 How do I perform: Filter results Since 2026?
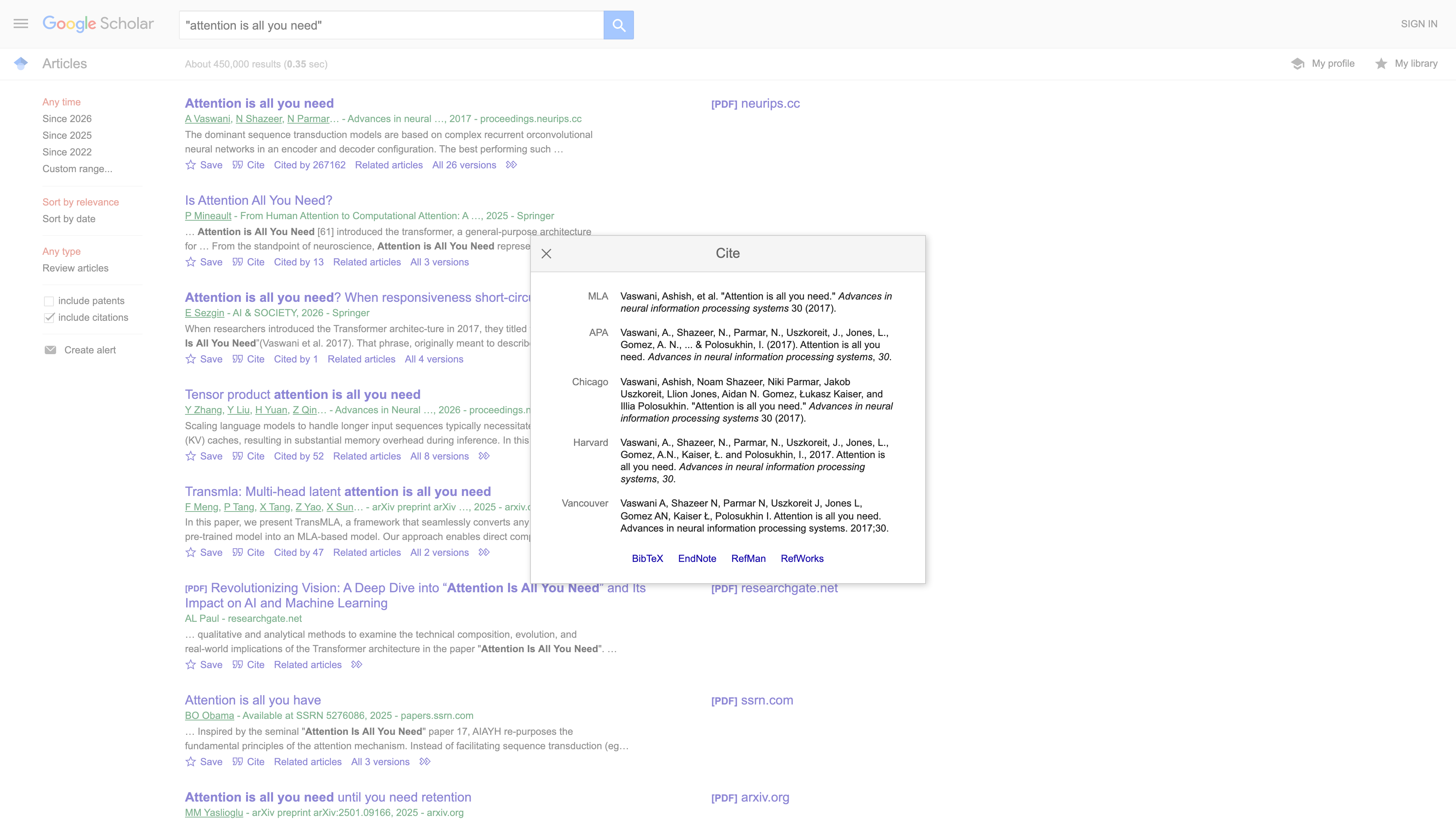(x=67, y=119)
